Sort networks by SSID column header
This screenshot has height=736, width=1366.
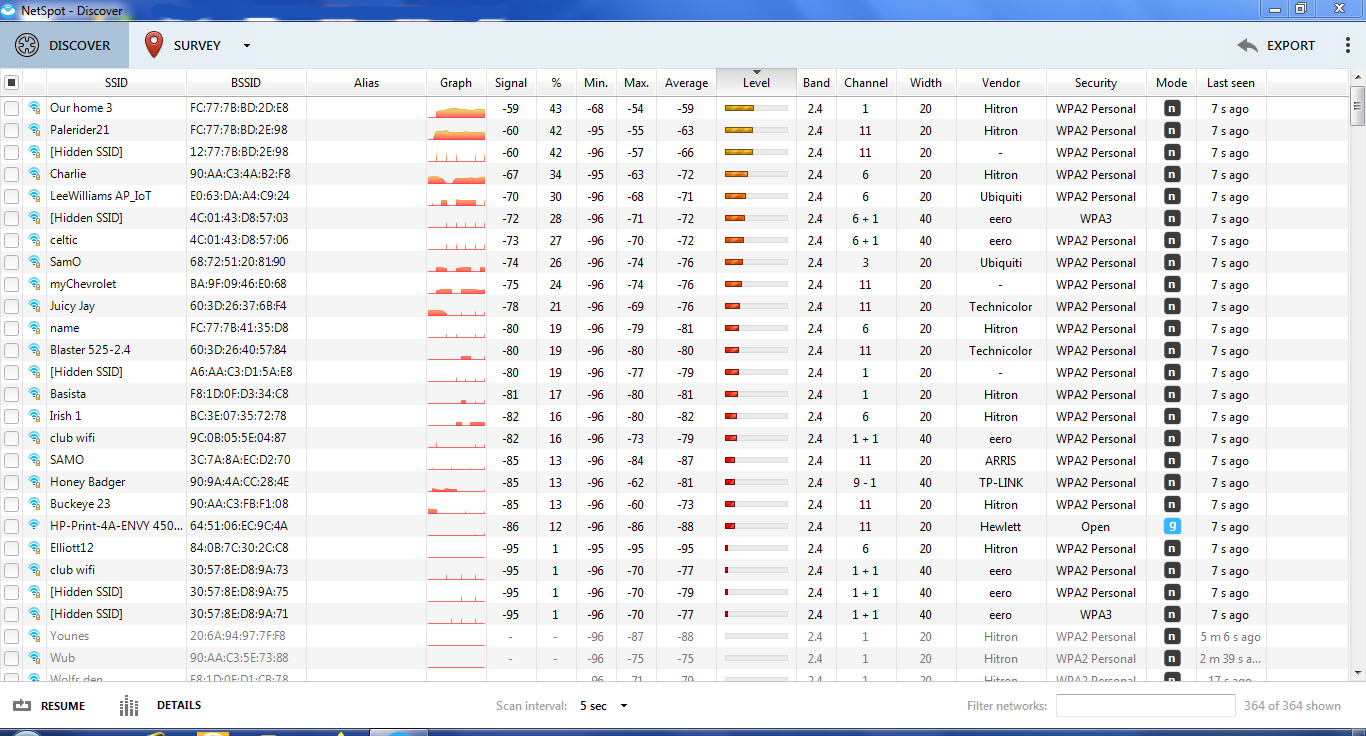(116, 83)
